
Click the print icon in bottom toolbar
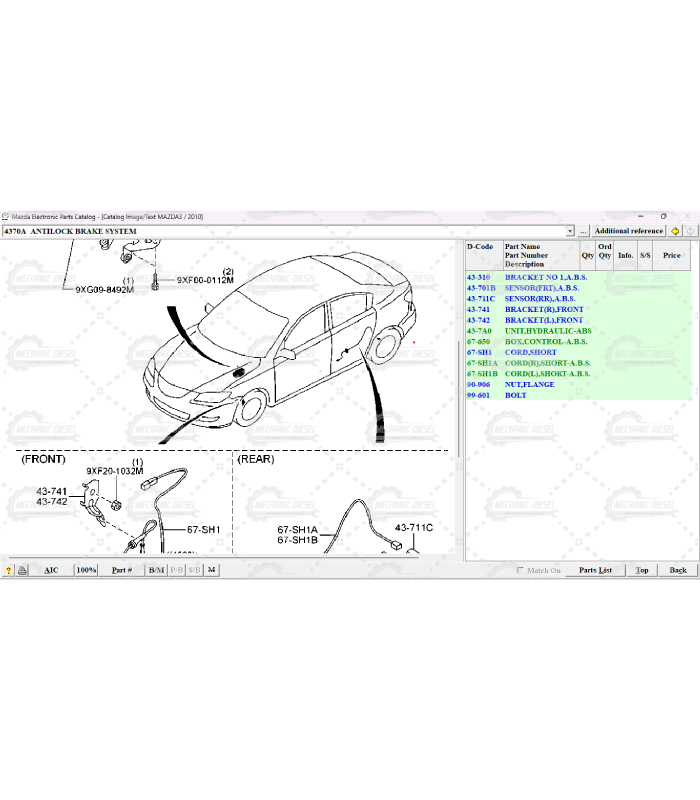click(x=22, y=570)
